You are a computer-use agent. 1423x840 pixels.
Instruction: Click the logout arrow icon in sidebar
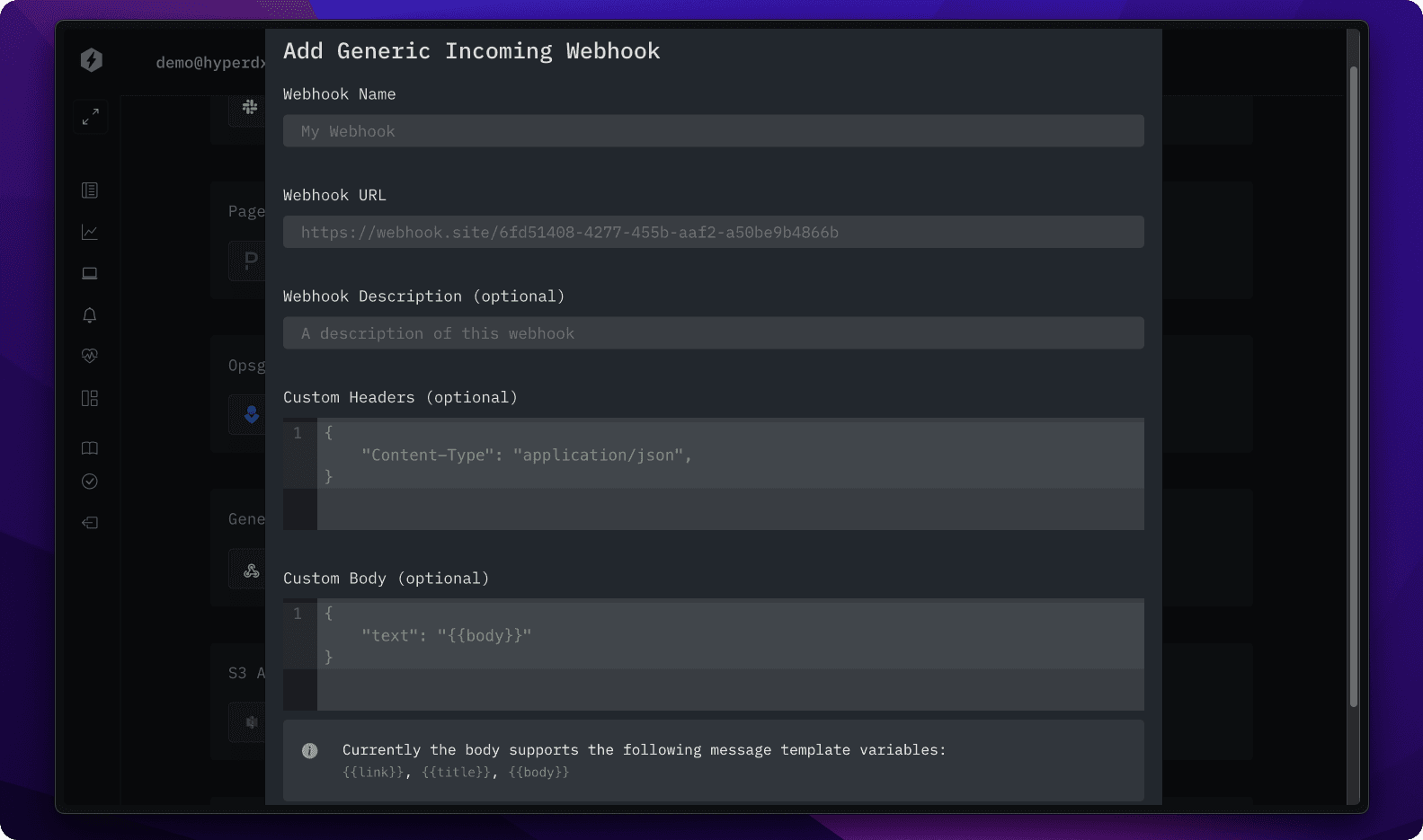pyautogui.click(x=90, y=523)
